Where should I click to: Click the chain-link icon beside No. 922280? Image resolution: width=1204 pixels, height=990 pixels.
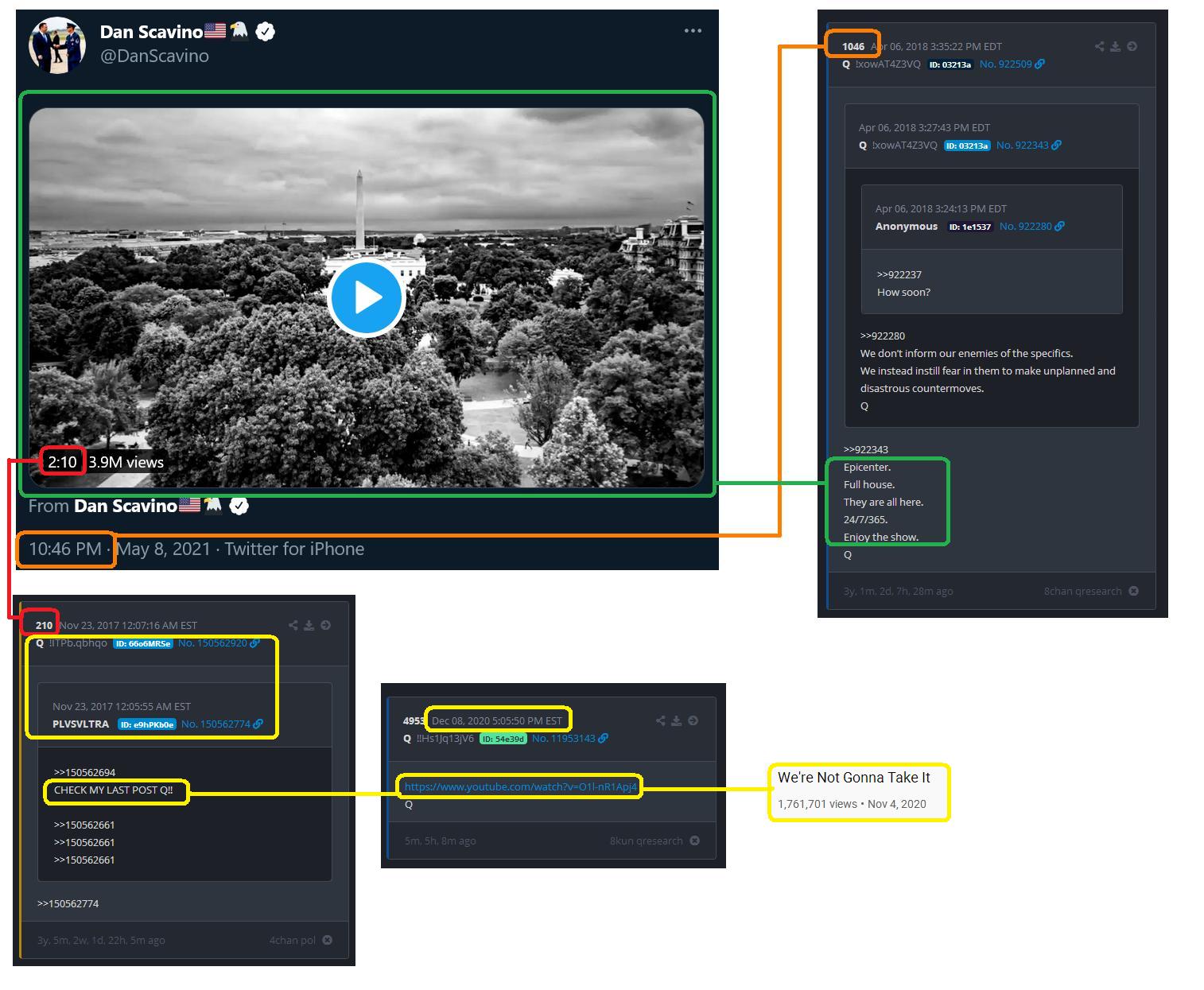1059,226
